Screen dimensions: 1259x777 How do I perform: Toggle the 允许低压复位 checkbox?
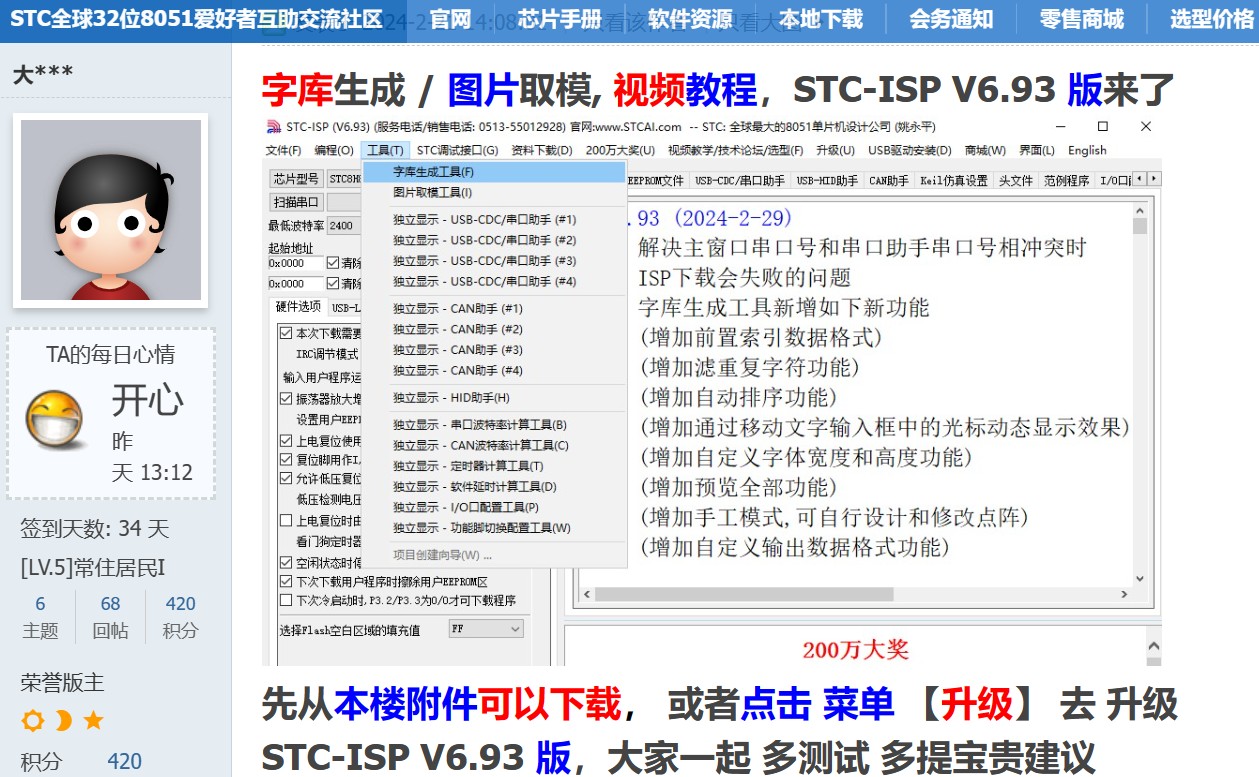[x=286, y=478]
